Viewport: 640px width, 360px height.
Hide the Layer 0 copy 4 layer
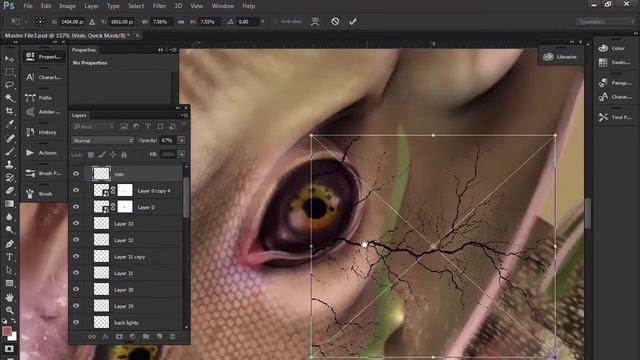(76, 190)
